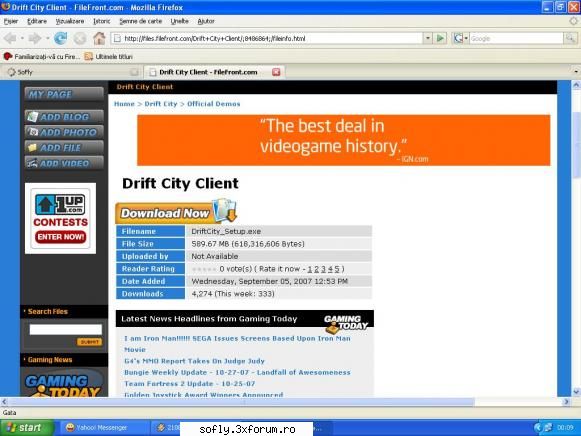Click the 1UP.com contests Enter Now banner
This screenshot has height=436, width=581.
[60, 218]
